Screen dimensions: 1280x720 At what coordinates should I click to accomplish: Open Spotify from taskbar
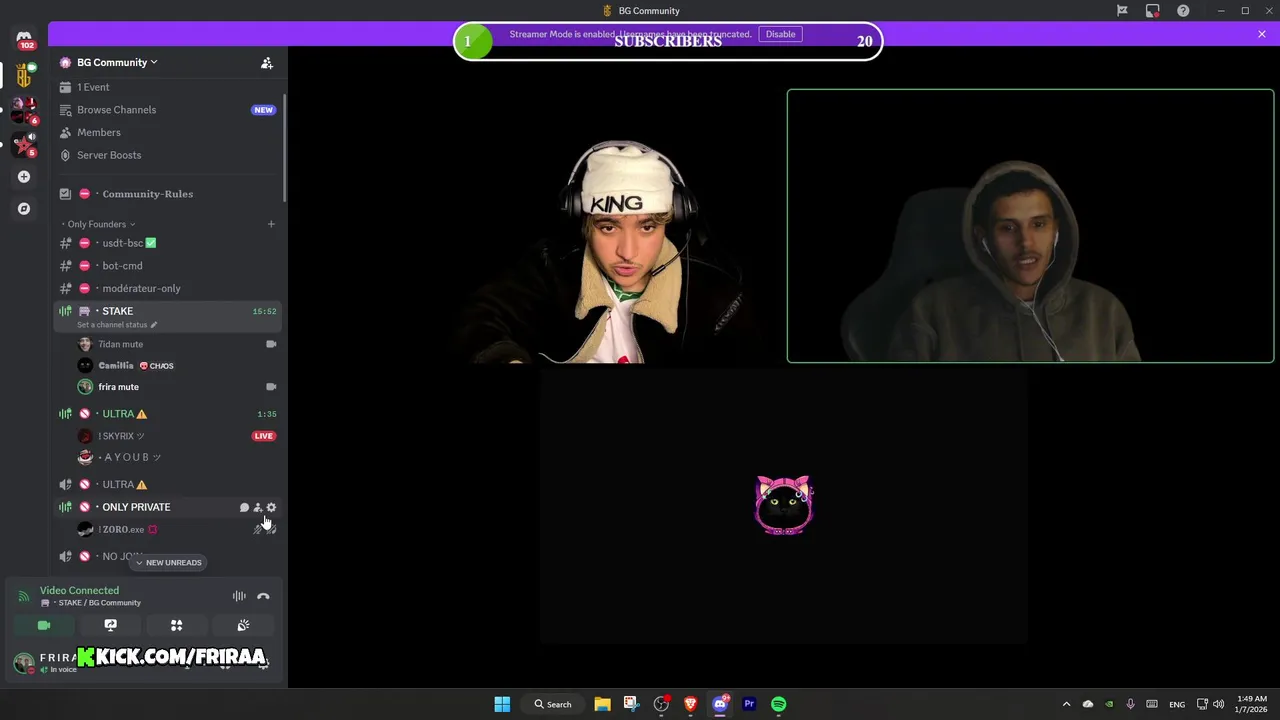point(778,704)
